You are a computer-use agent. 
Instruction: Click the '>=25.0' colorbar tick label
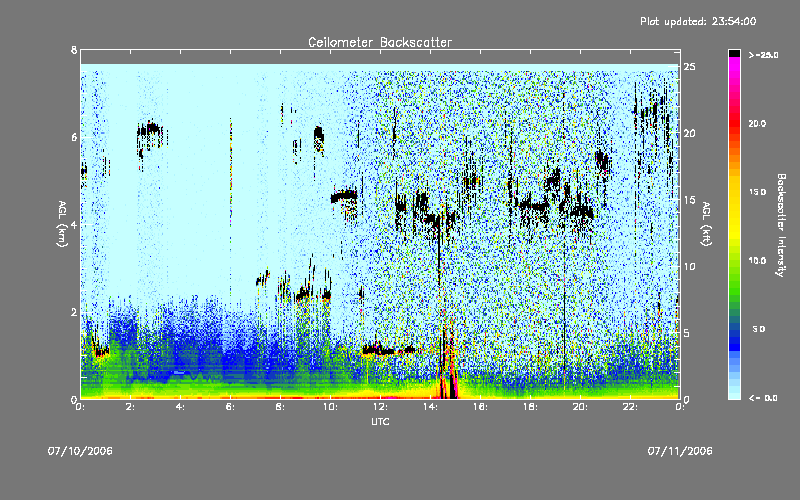[763, 55]
